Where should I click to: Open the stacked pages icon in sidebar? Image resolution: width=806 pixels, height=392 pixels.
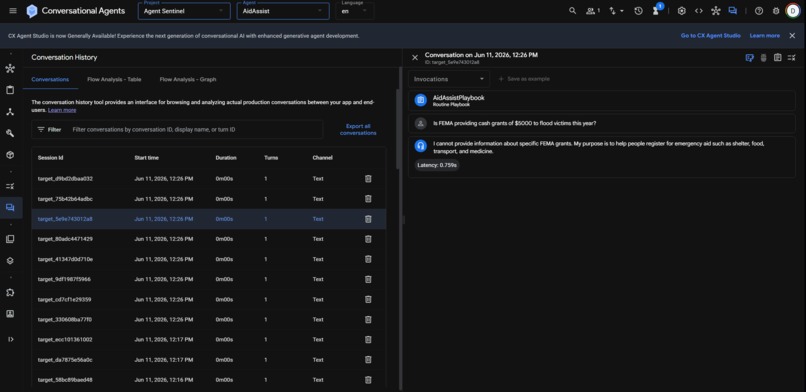10,239
